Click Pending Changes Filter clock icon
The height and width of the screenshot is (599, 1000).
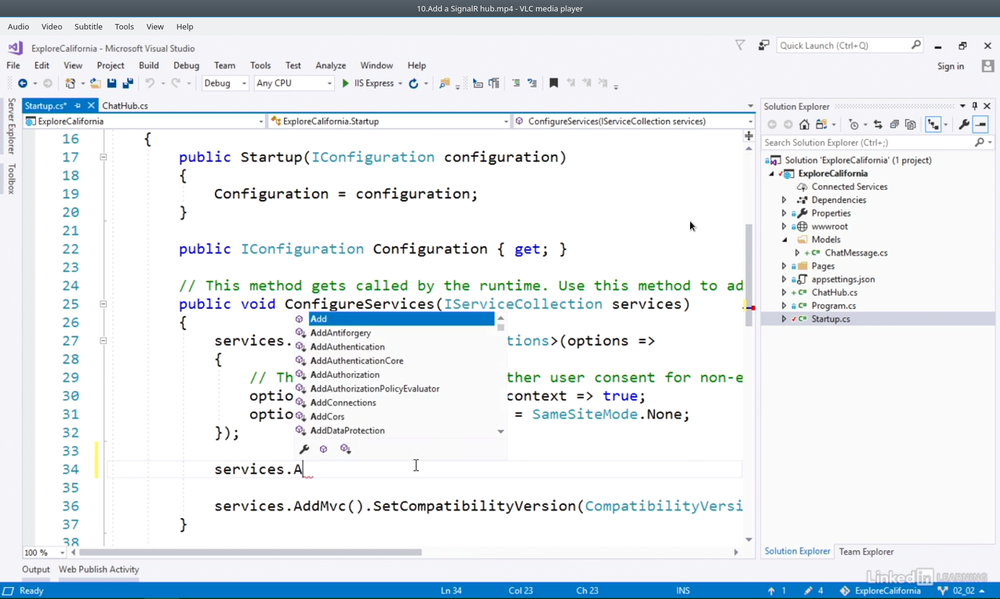pos(854,125)
